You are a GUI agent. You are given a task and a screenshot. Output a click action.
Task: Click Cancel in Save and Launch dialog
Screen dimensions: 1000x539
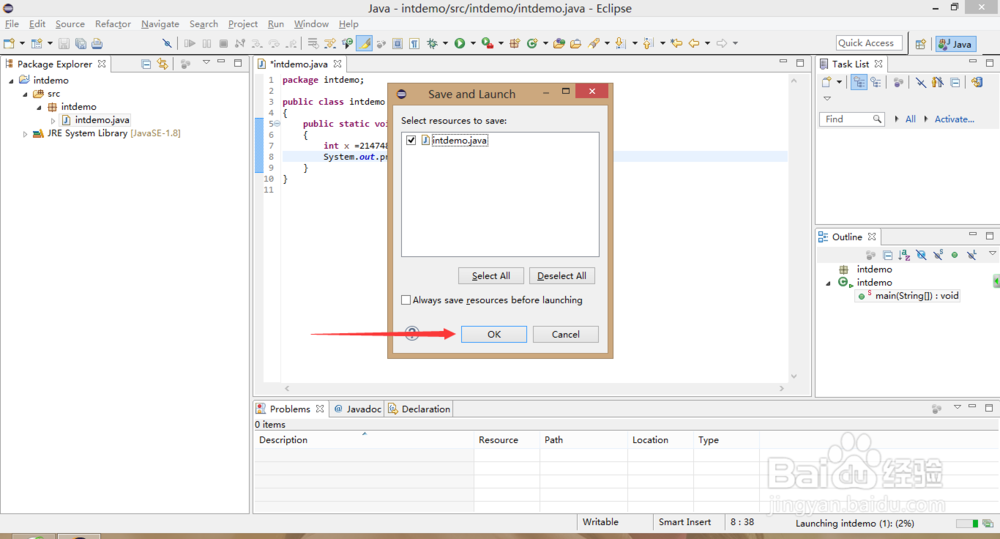click(x=566, y=334)
